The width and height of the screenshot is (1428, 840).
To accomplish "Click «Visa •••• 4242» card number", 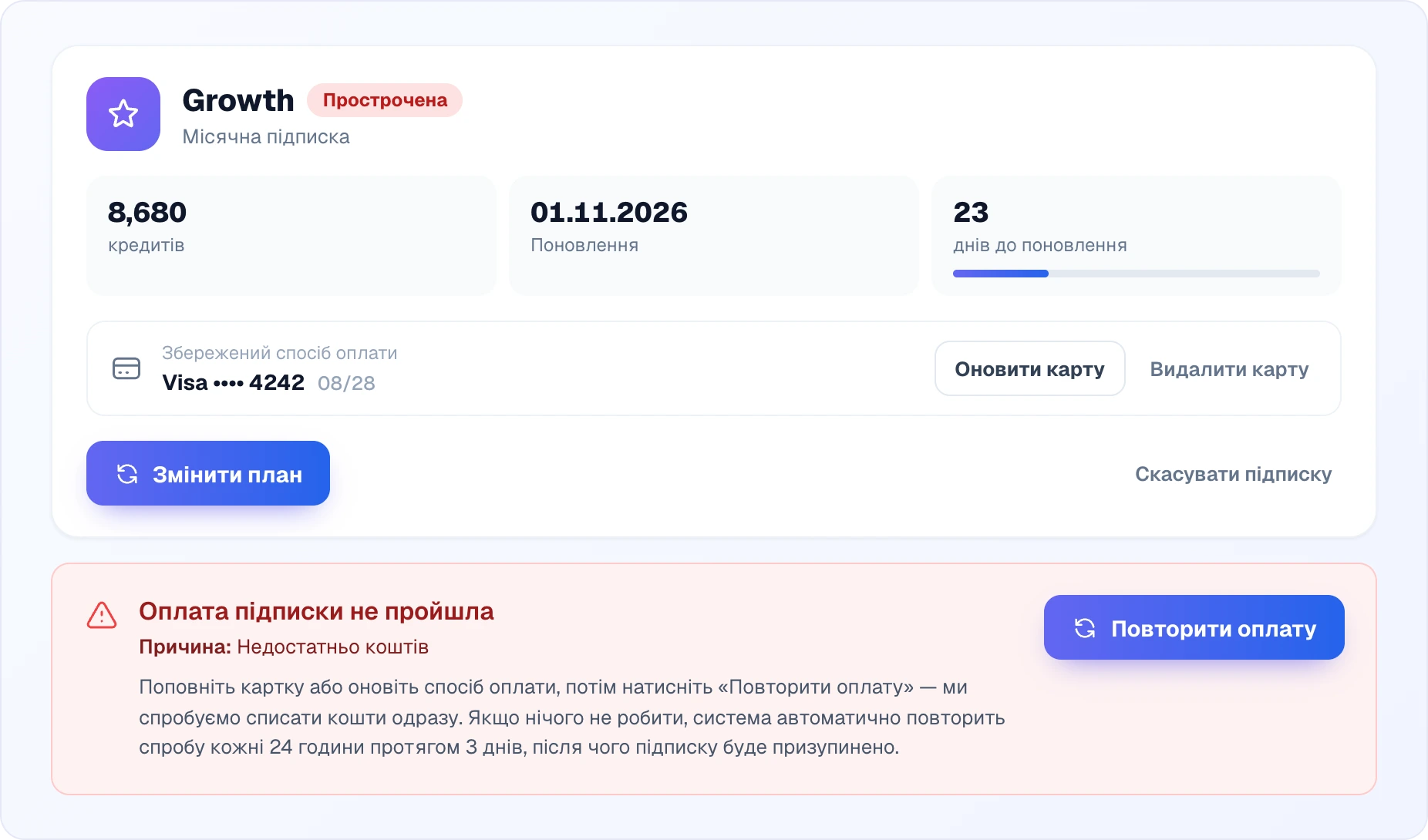I will point(233,382).
